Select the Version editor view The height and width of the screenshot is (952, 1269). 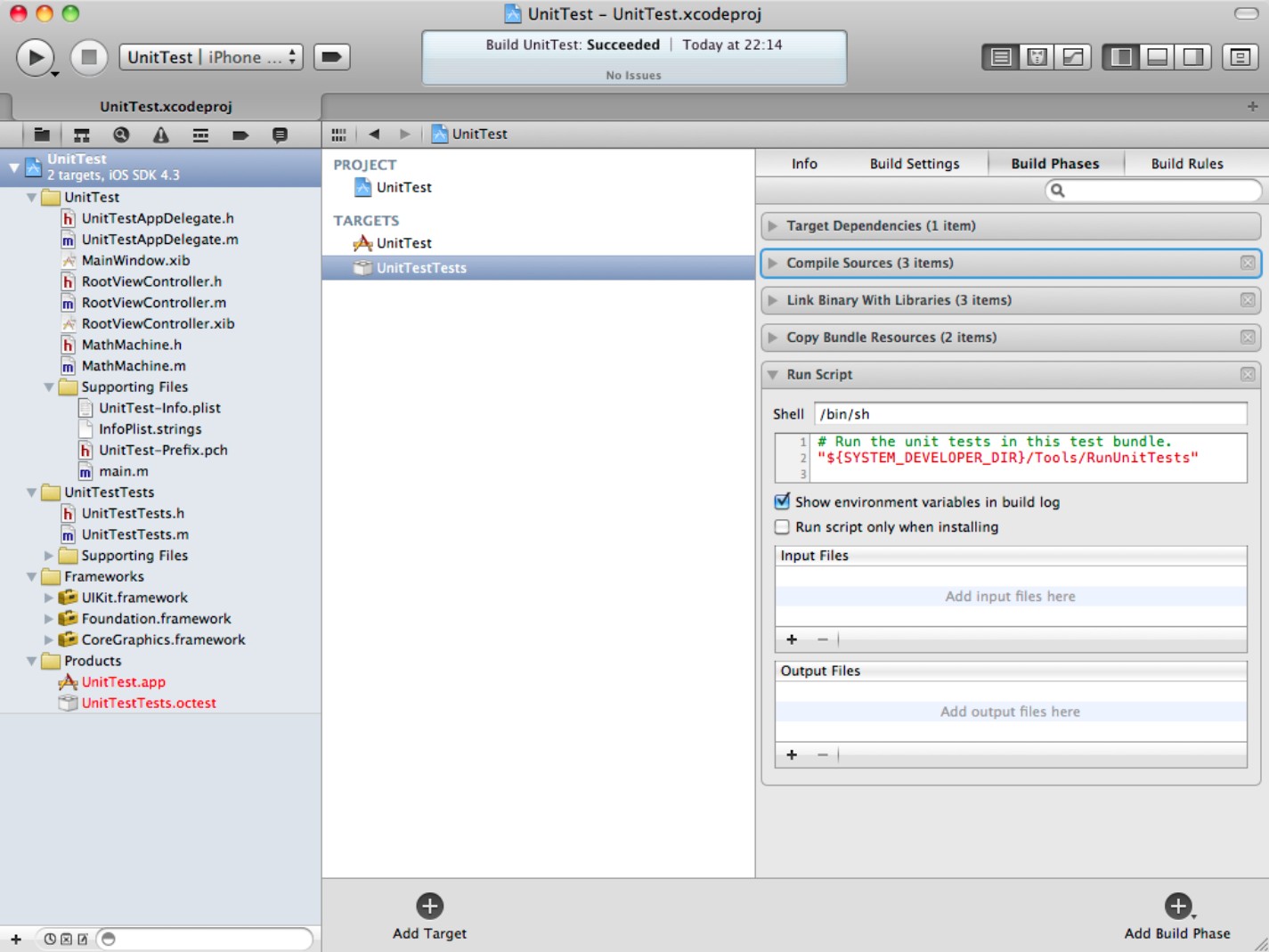coord(1073,57)
